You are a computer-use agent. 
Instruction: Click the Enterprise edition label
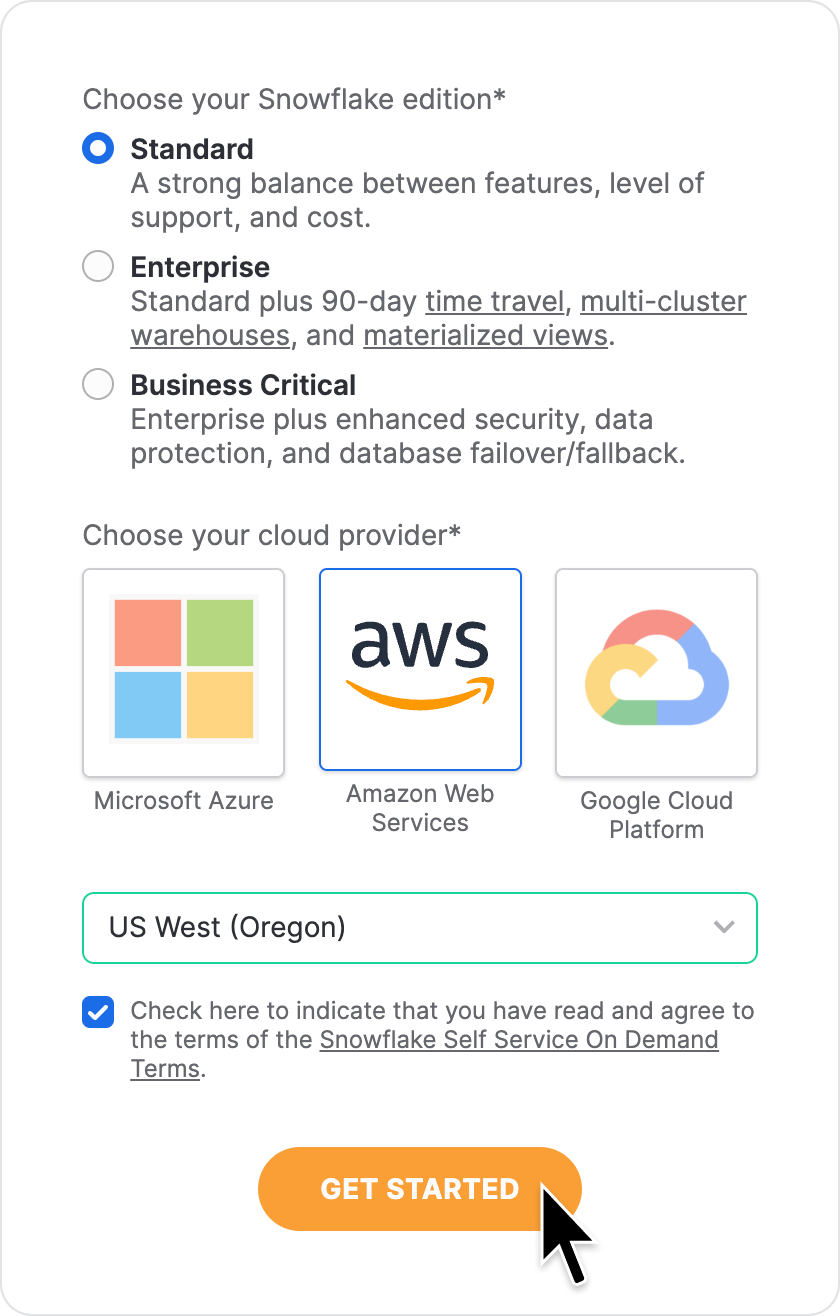click(x=200, y=267)
